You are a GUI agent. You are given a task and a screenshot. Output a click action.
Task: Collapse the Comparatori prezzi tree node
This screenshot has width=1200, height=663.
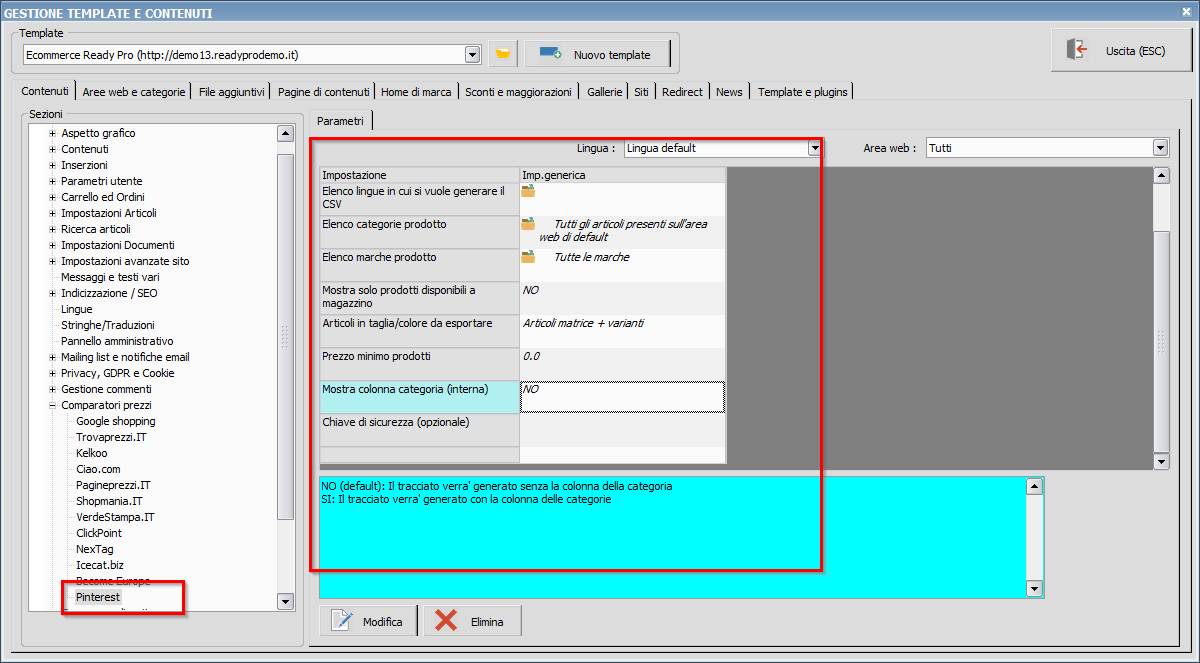[x=52, y=405]
